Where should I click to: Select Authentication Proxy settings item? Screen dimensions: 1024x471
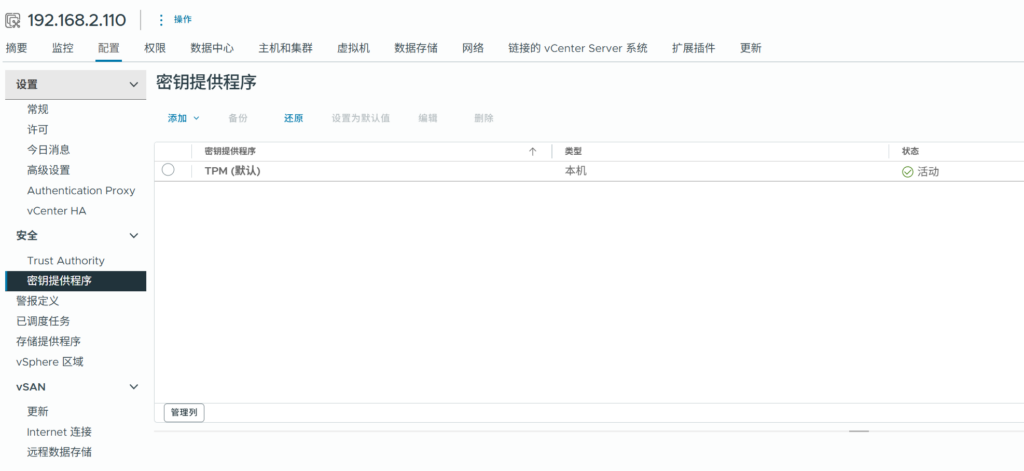80,191
